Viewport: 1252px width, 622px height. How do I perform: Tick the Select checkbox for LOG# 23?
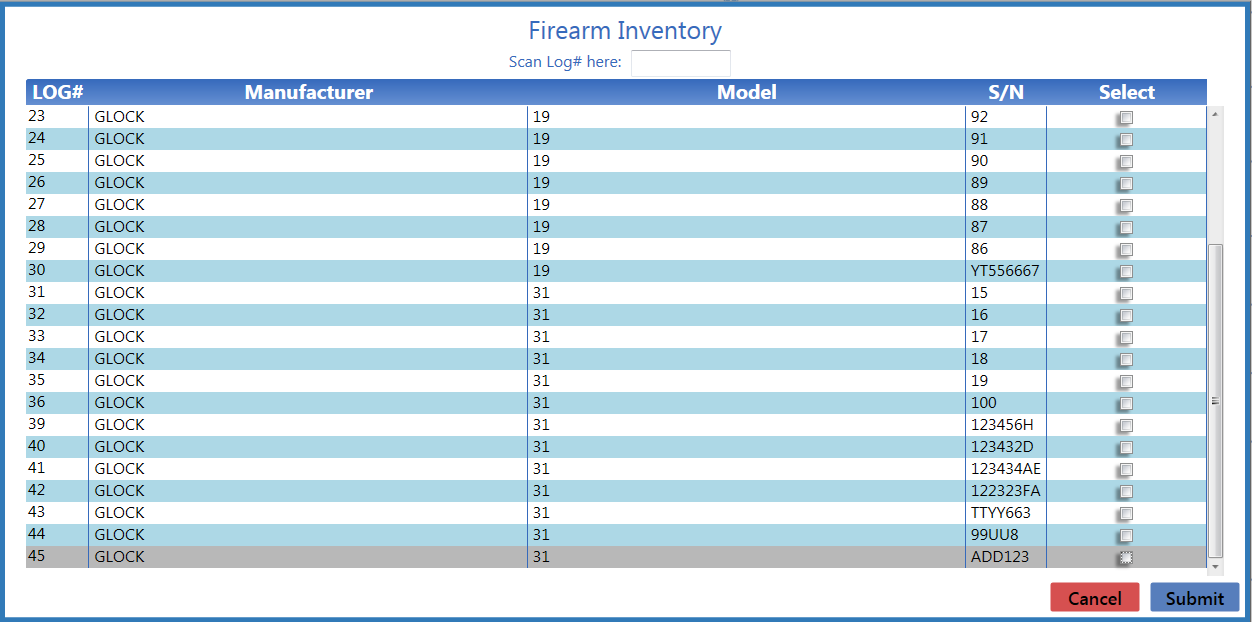point(1126,118)
